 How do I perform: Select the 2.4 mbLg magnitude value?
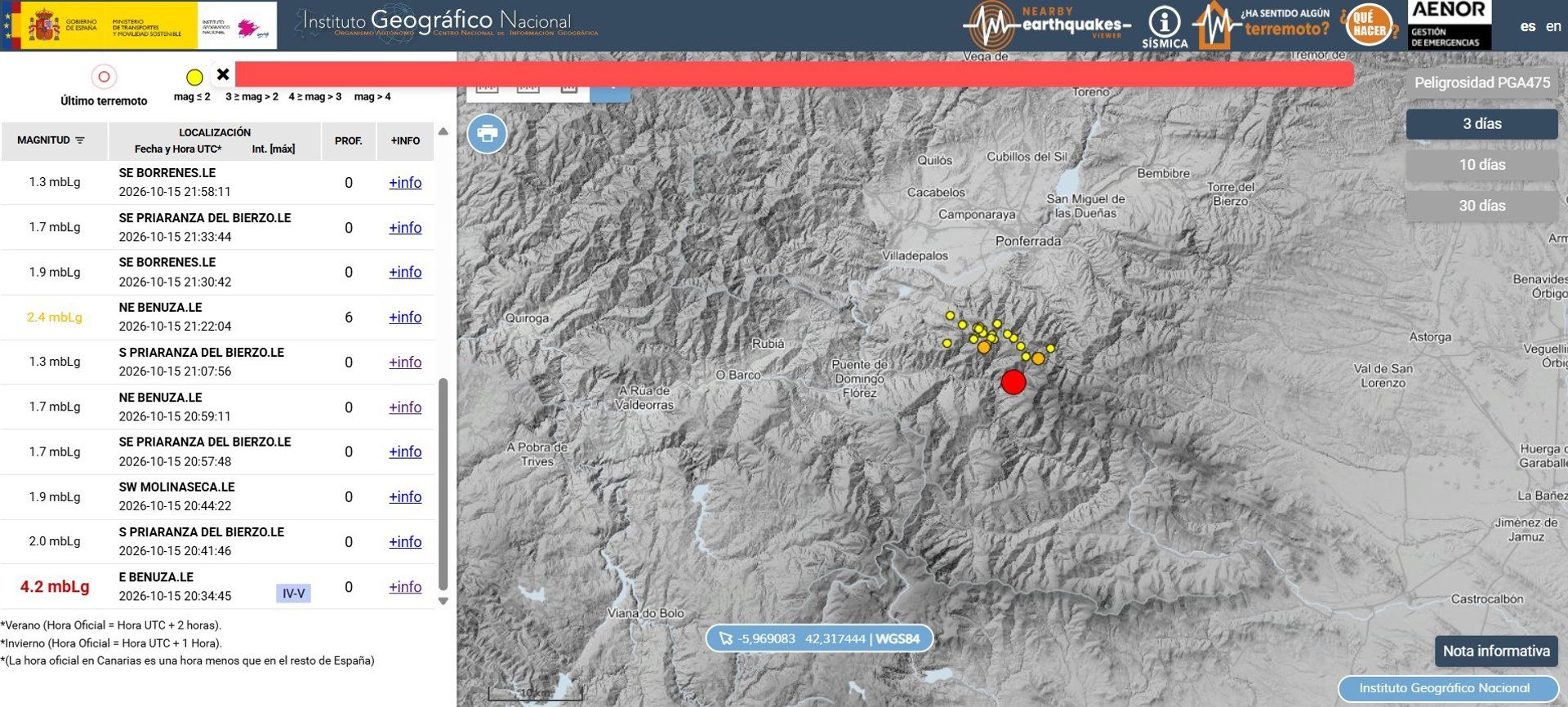[x=55, y=317]
